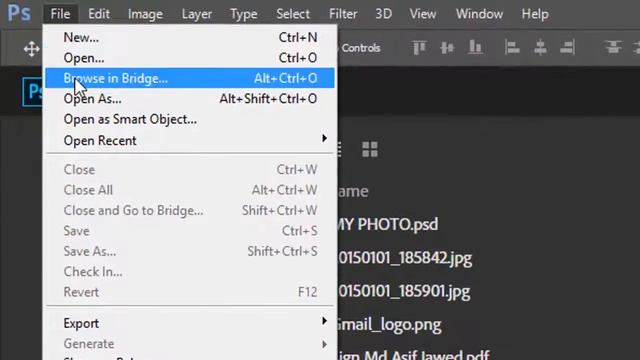This screenshot has width=640, height=360.
Task: Expand the Export submenu
Action: tap(190, 323)
